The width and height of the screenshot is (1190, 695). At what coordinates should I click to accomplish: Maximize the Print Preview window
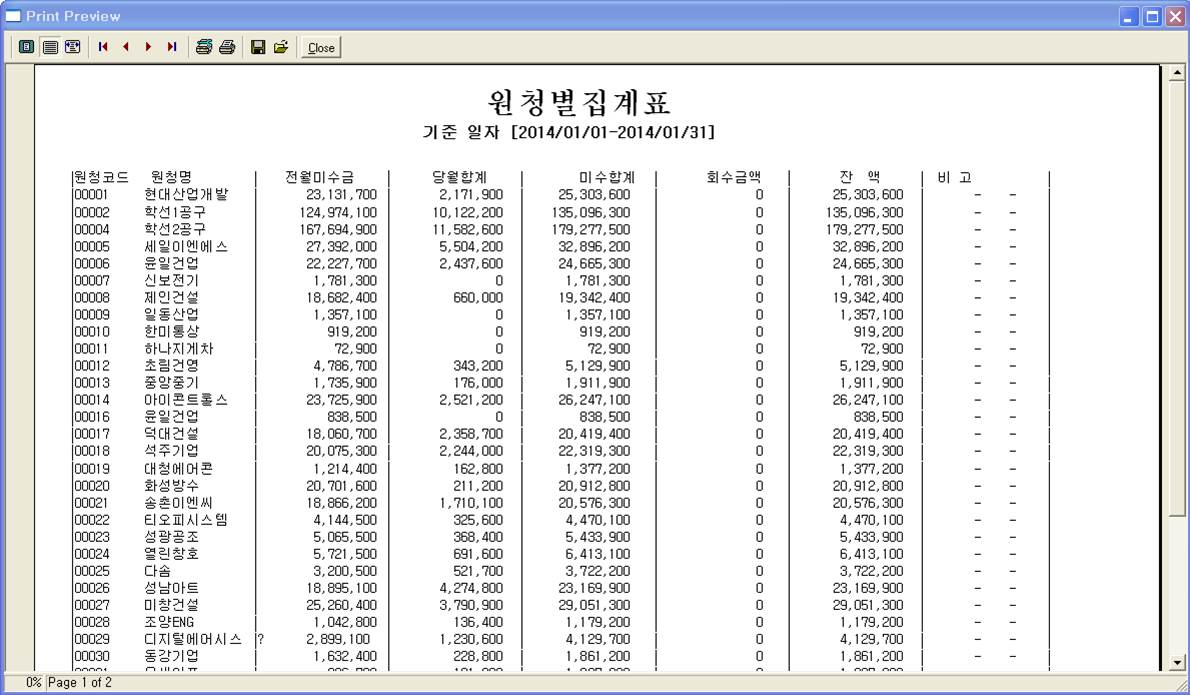[1152, 17]
